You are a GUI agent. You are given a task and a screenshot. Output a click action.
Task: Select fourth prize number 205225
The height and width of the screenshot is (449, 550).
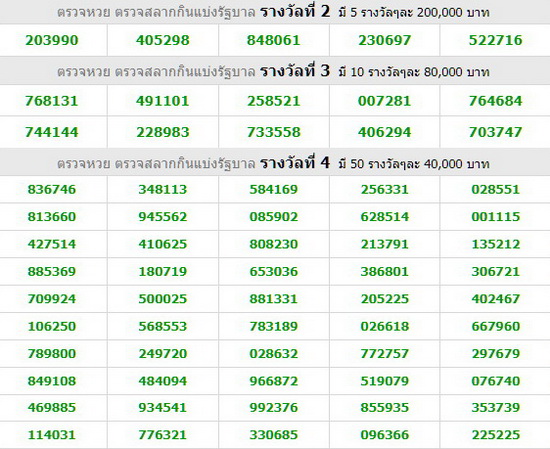click(x=385, y=299)
